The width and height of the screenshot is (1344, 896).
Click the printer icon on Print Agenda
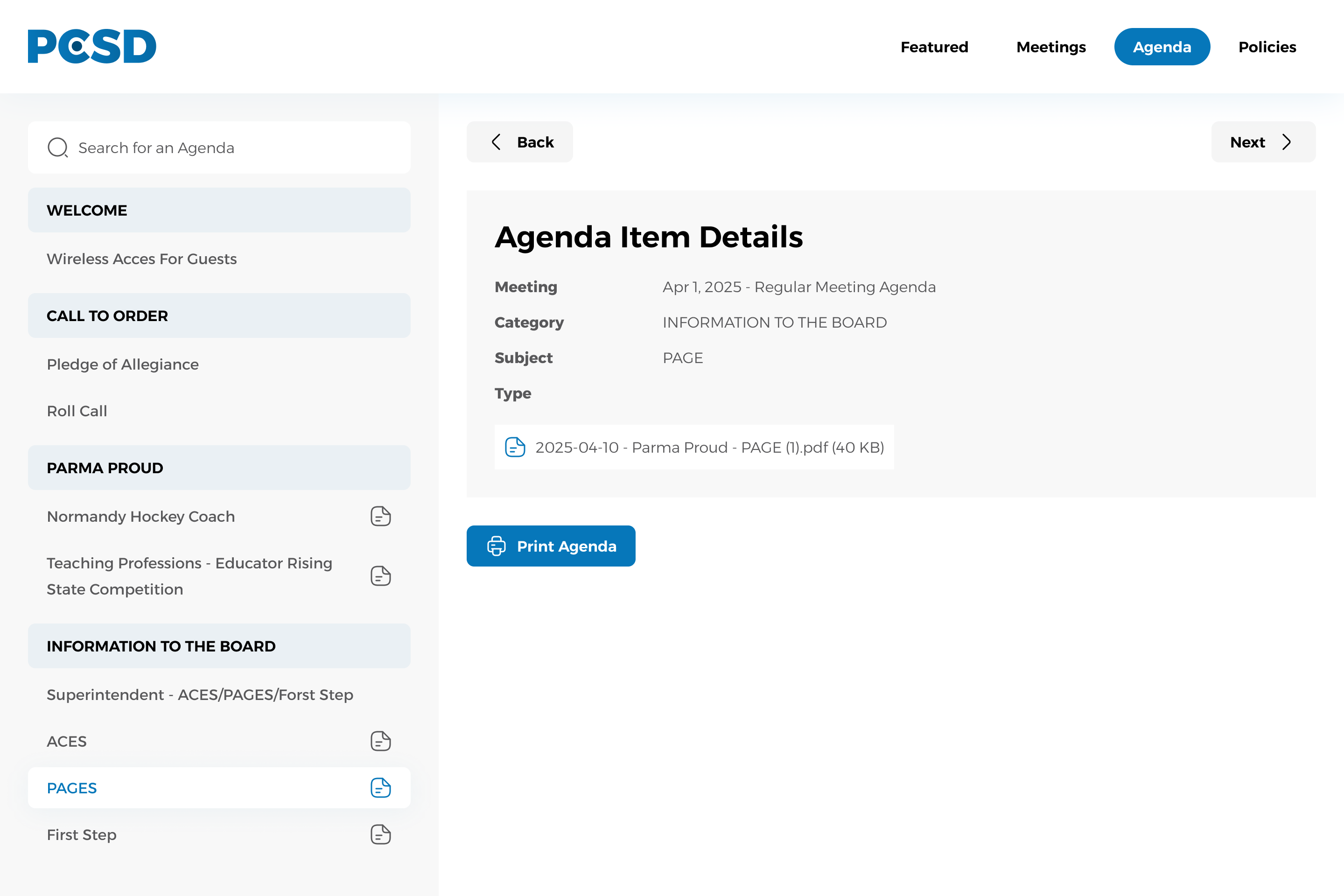pyautogui.click(x=496, y=546)
